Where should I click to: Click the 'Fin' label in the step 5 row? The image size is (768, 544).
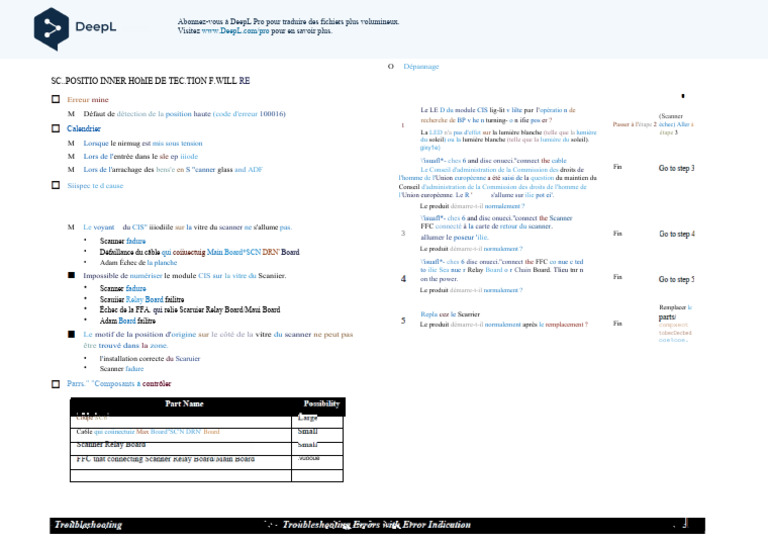point(618,323)
